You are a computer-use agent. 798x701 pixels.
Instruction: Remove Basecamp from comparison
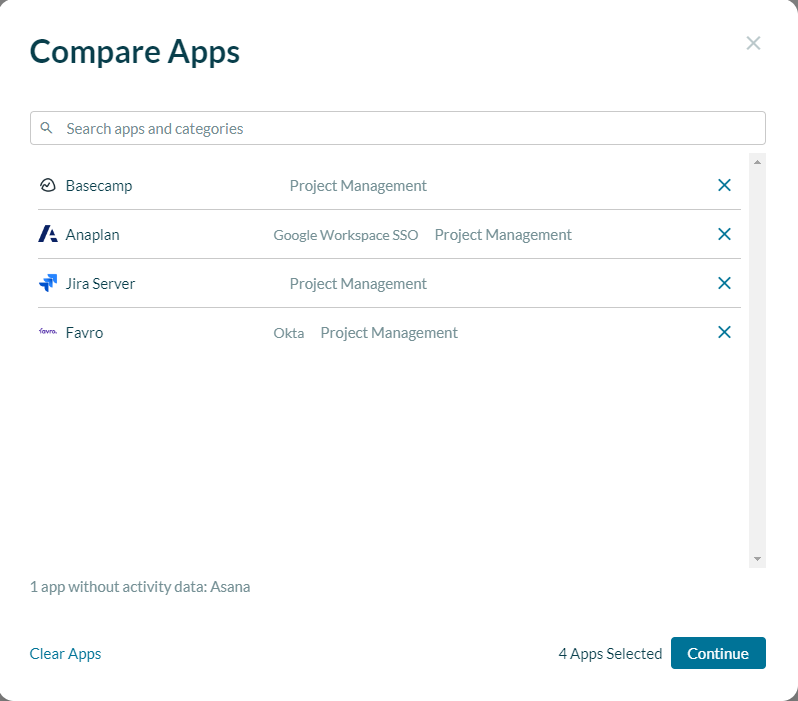pos(724,185)
